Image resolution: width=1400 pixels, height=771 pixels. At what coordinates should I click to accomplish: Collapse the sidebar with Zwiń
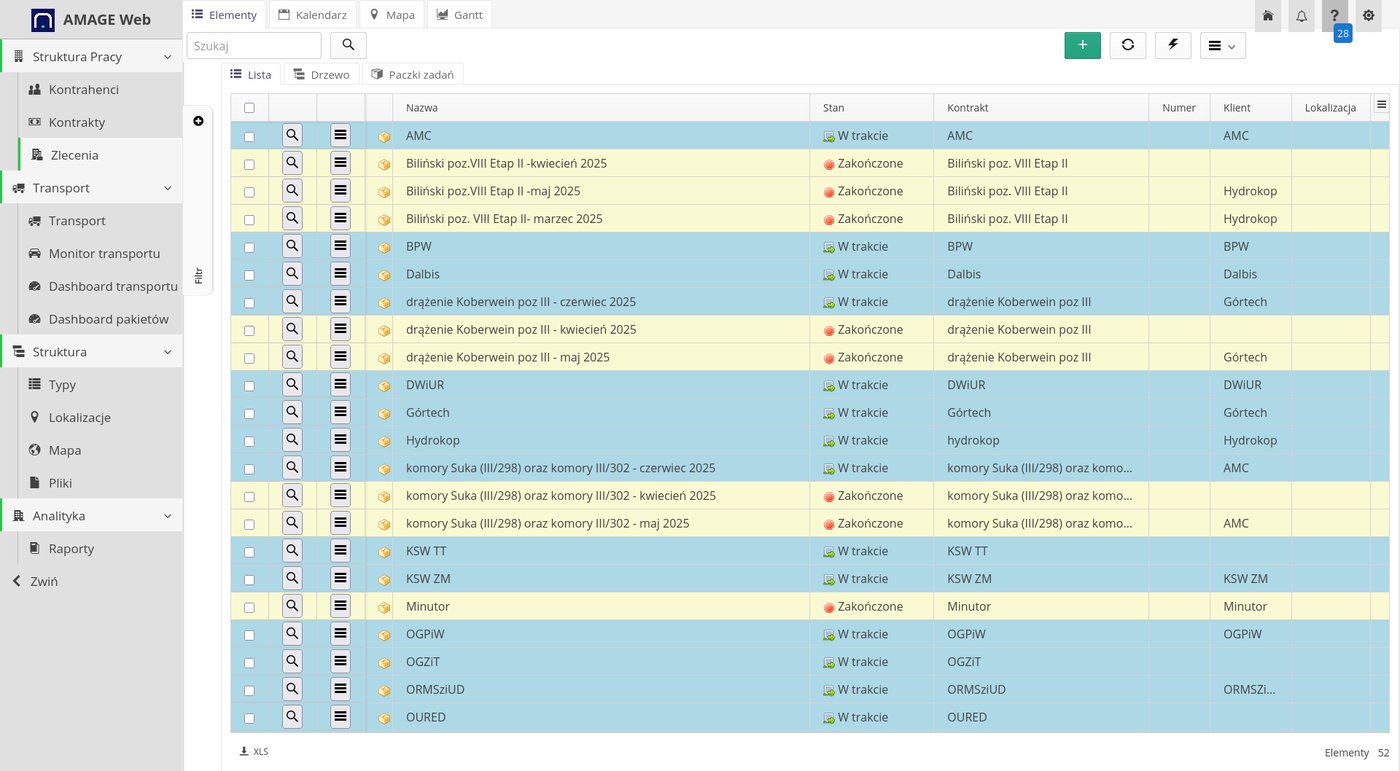35,581
